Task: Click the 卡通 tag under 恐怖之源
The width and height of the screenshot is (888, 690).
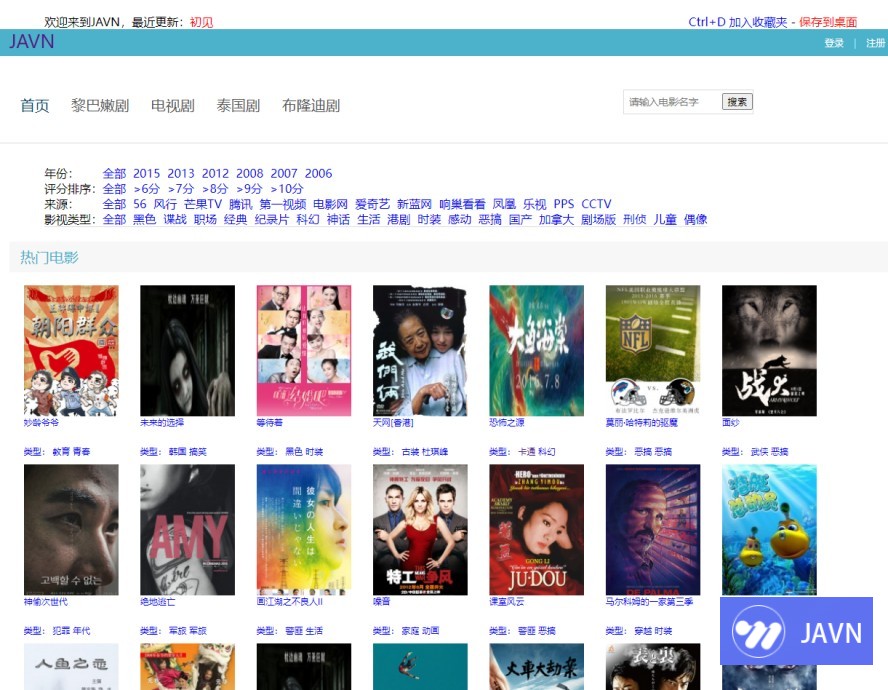Action: (527, 452)
